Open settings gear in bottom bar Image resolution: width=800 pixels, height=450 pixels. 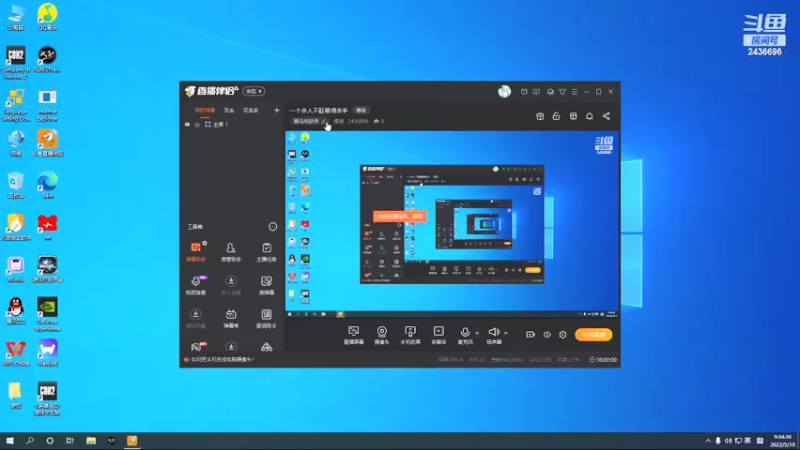click(563, 335)
